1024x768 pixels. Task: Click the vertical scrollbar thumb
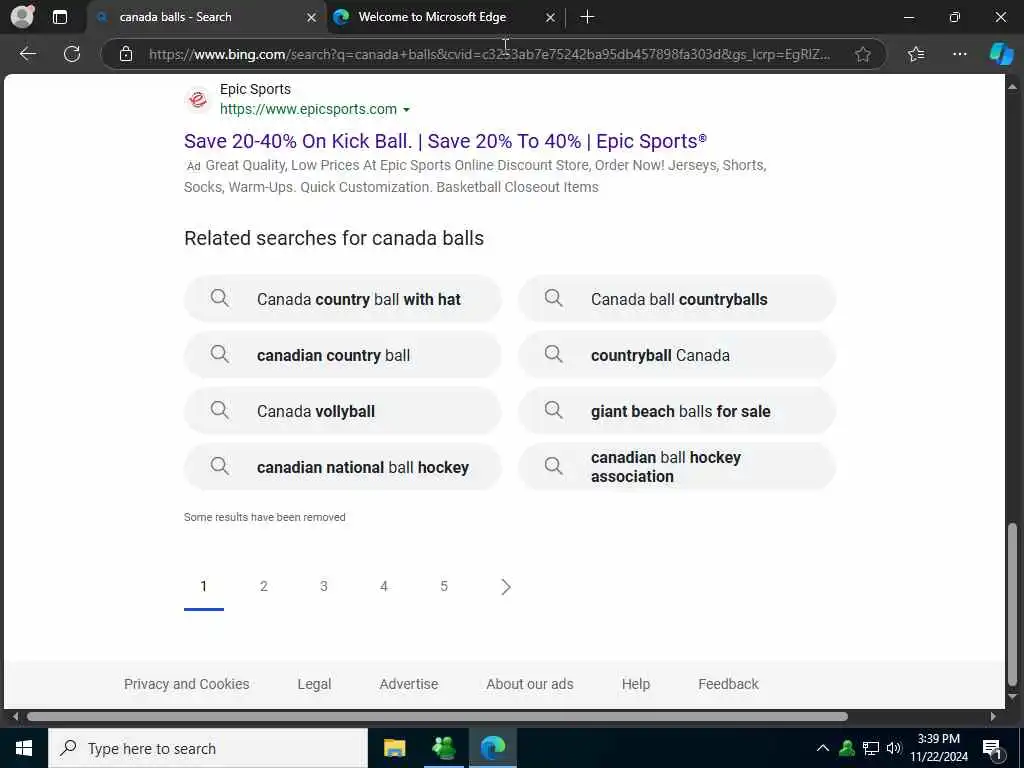click(1012, 604)
